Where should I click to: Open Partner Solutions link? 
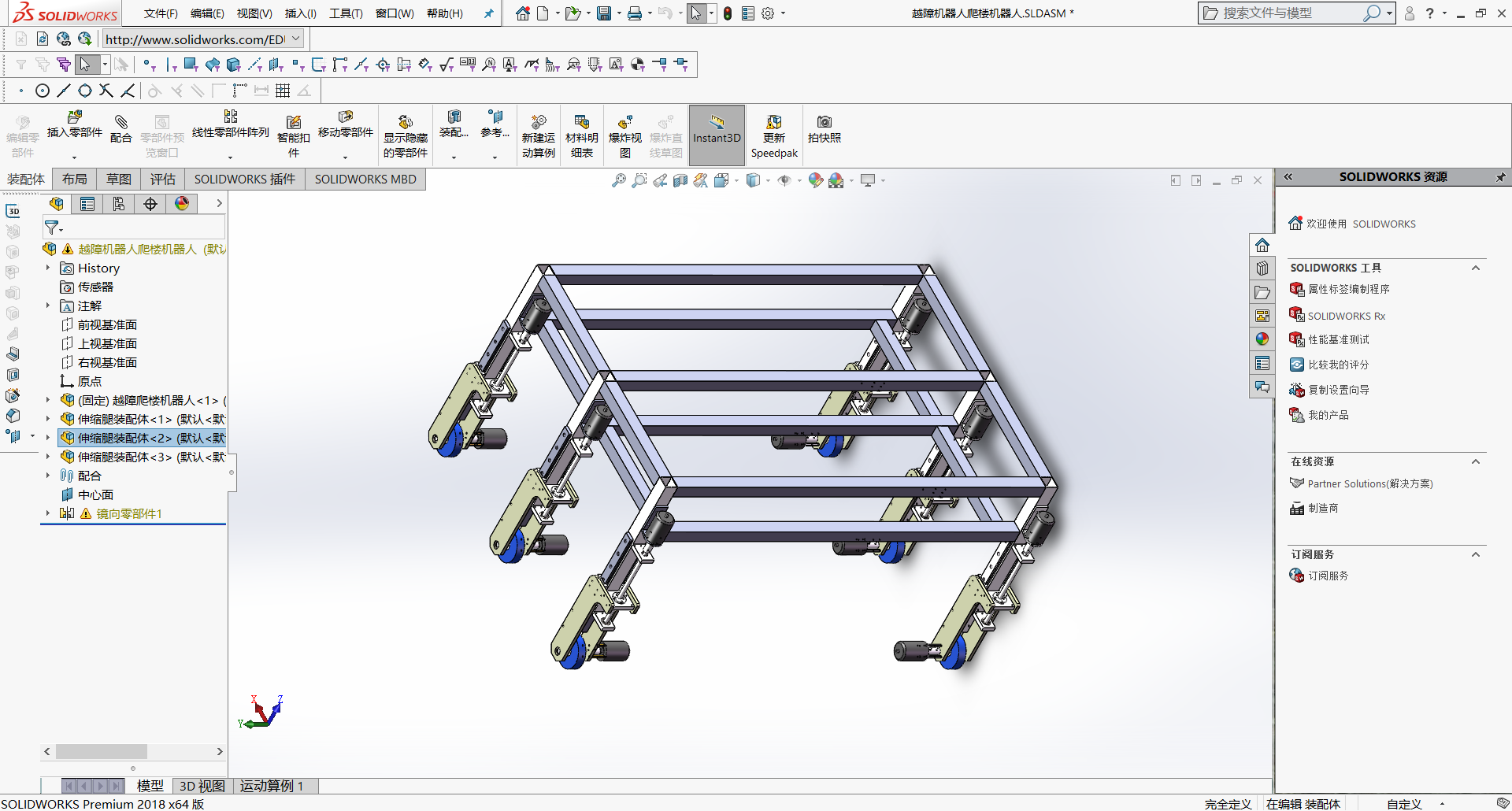1369,484
